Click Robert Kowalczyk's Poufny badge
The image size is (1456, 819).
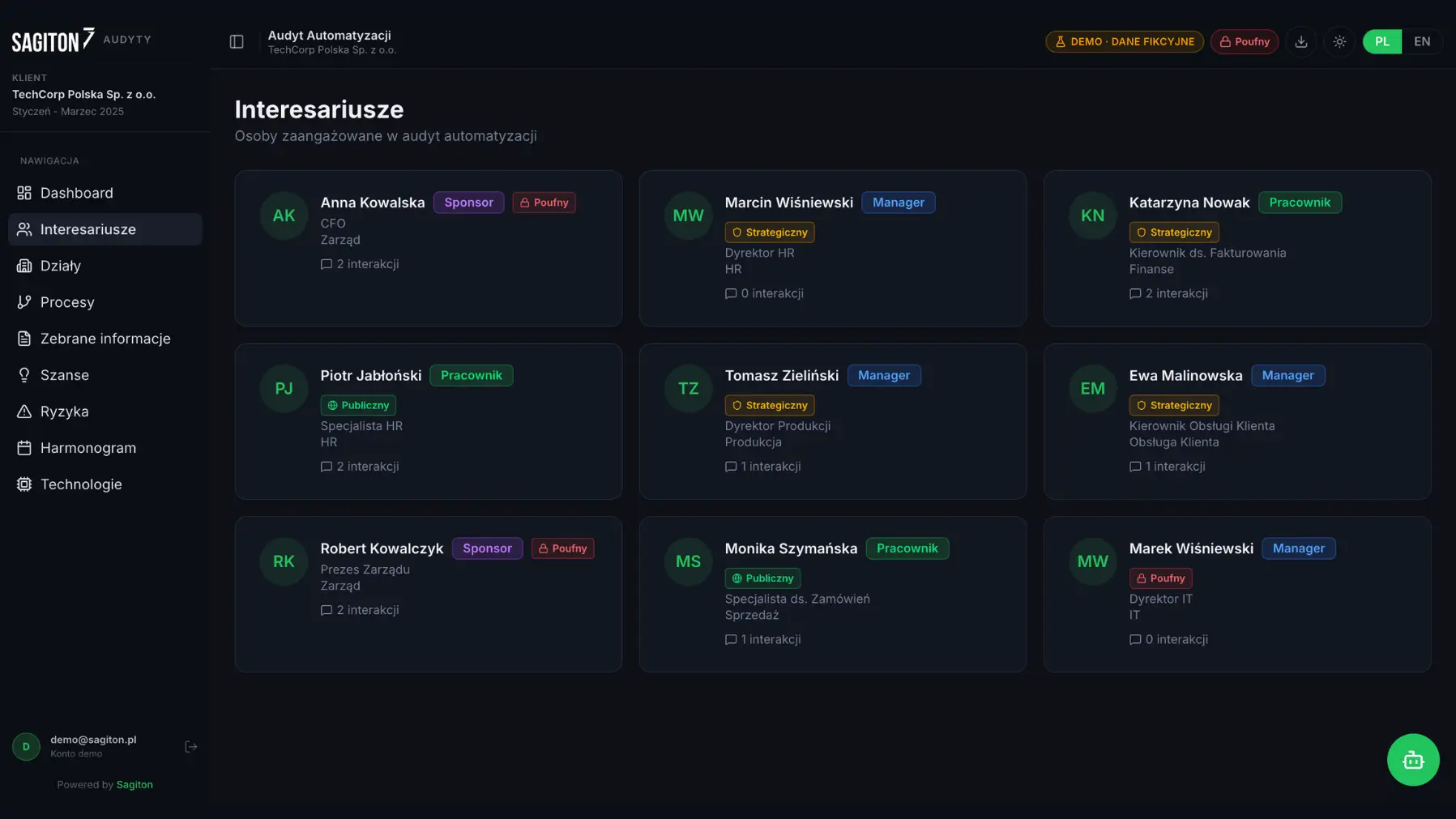(562, 548)
